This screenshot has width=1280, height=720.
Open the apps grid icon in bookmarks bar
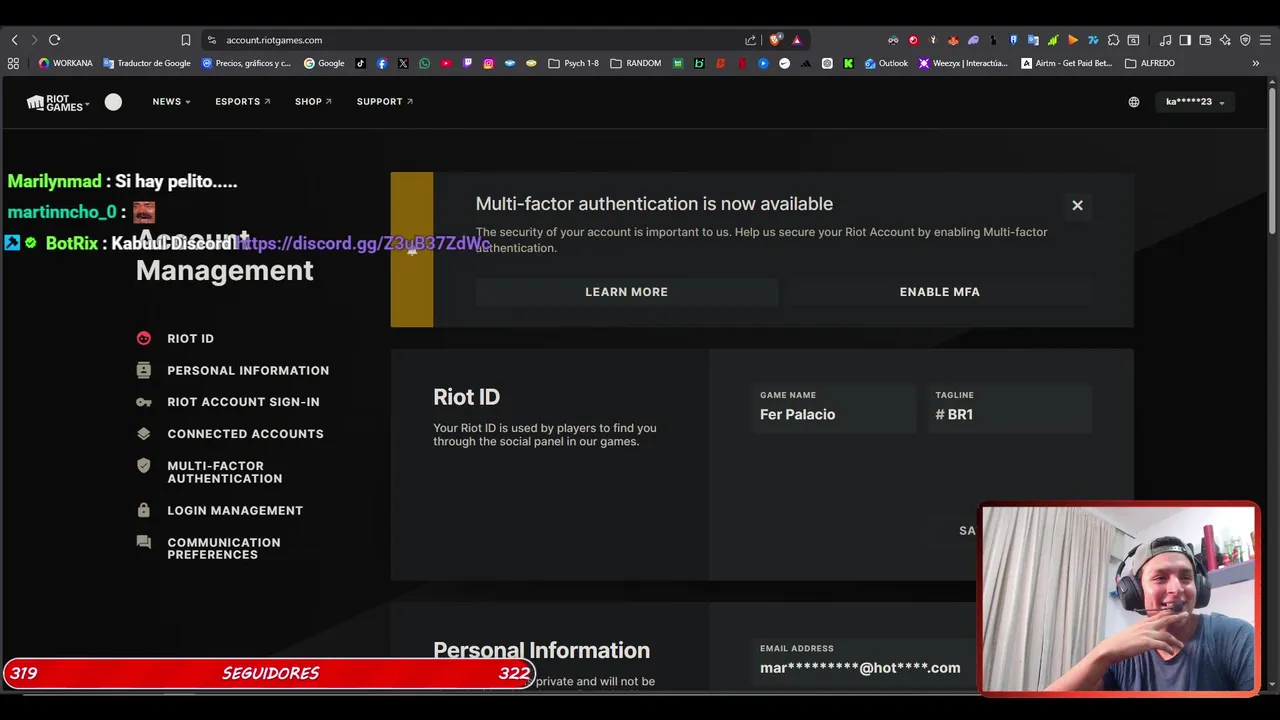pyautogui.click(x=13, y=63)
